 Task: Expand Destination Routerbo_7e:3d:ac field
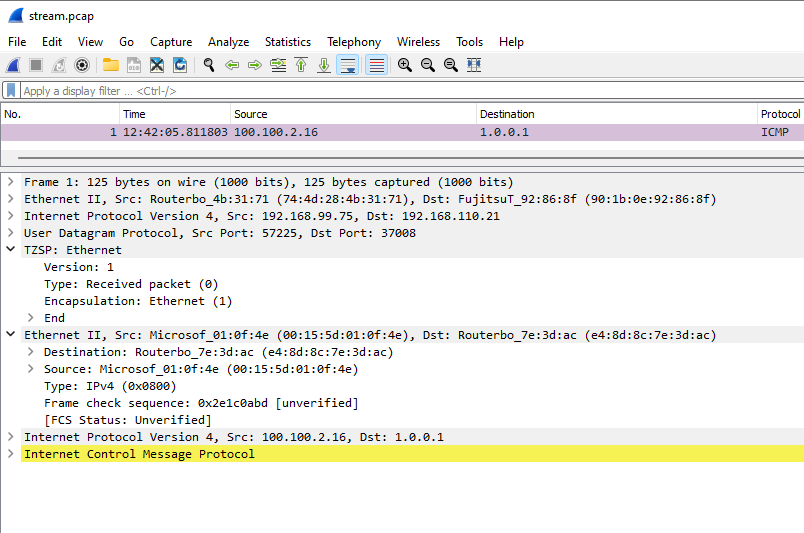point(30,351)
